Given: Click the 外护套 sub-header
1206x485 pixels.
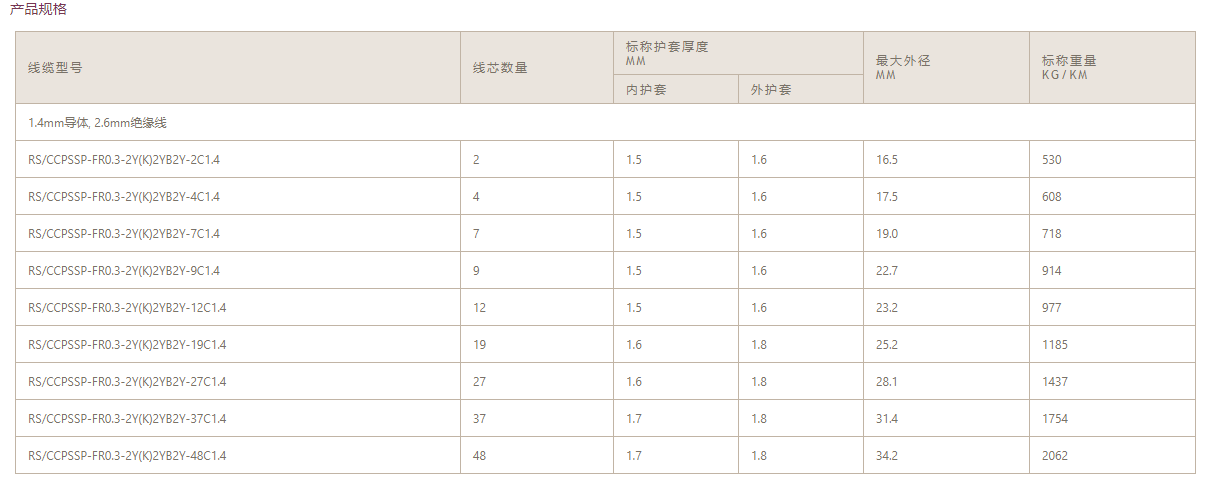Looking at the screenshot, I should pyautogui.click(x=771, y=90).
